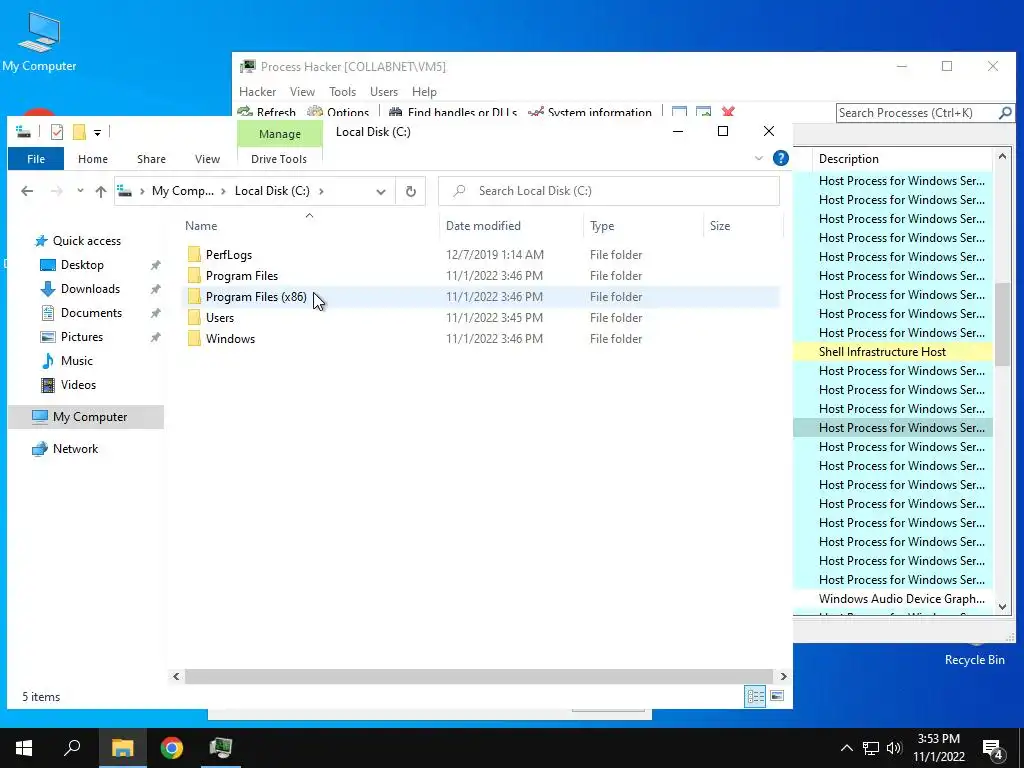This screenshot has width=1024, height=768.
Task: Expand the chevron between My Comp... and Local Disk
Action: coord(224,191)
